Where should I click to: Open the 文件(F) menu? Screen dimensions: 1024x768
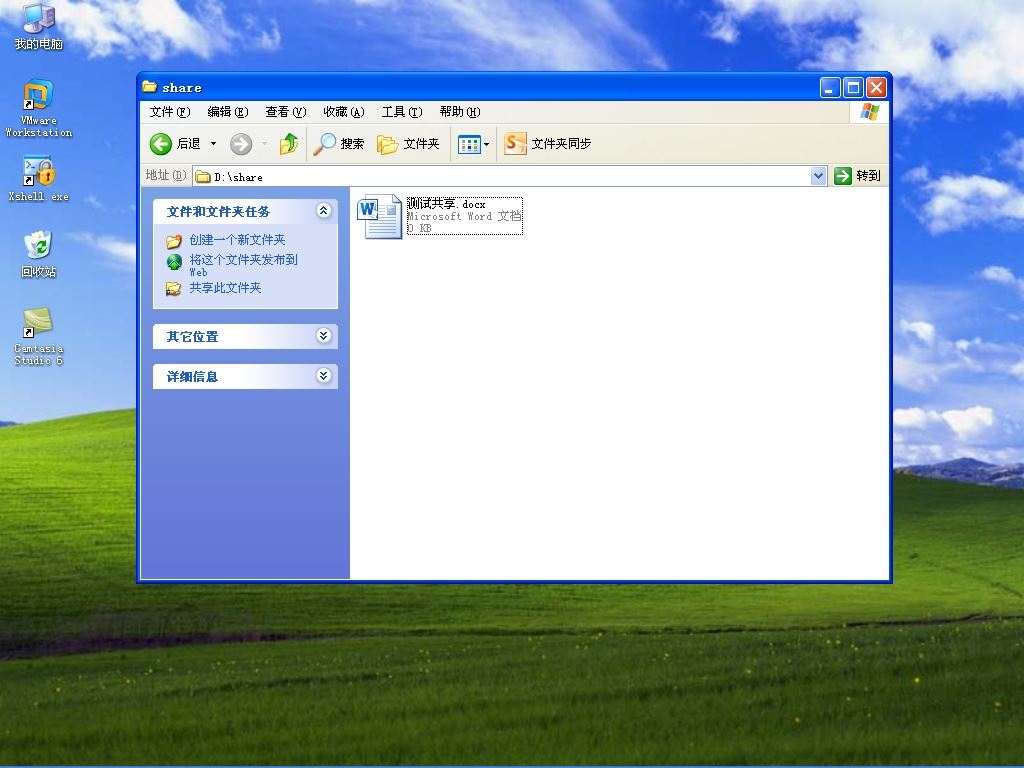[170, 112]
